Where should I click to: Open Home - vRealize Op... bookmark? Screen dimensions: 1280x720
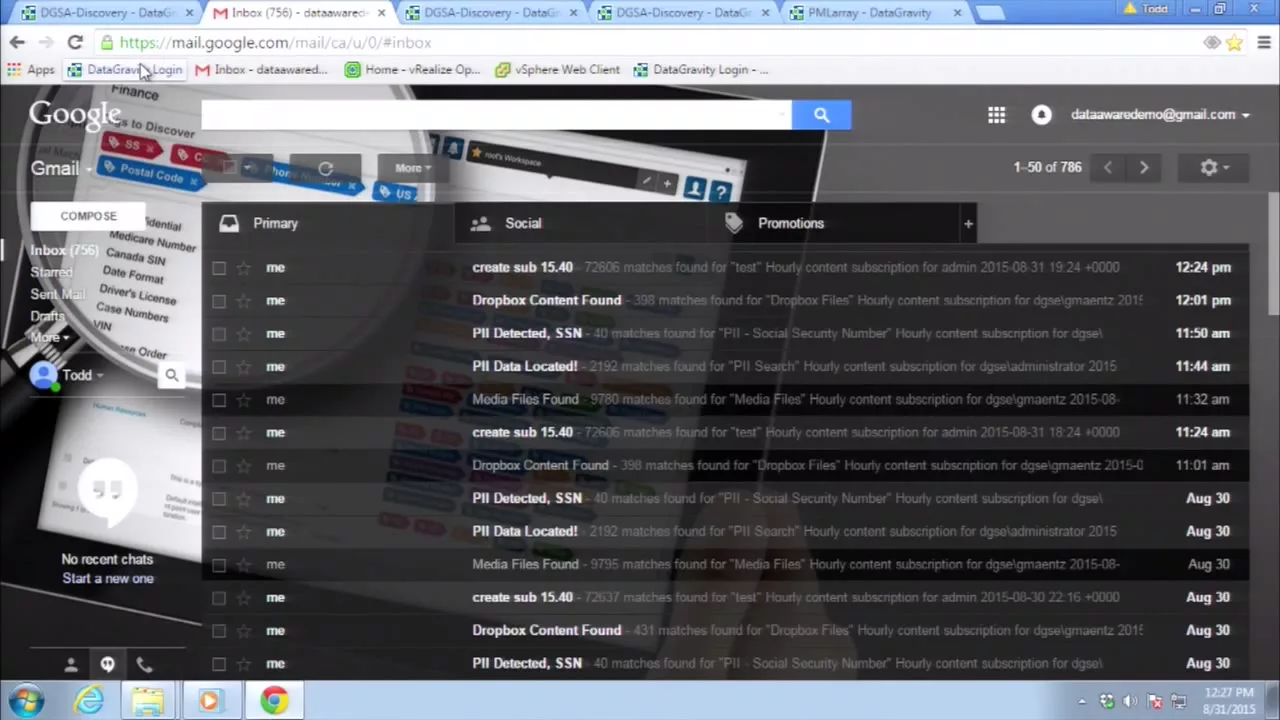click(412, 70)
